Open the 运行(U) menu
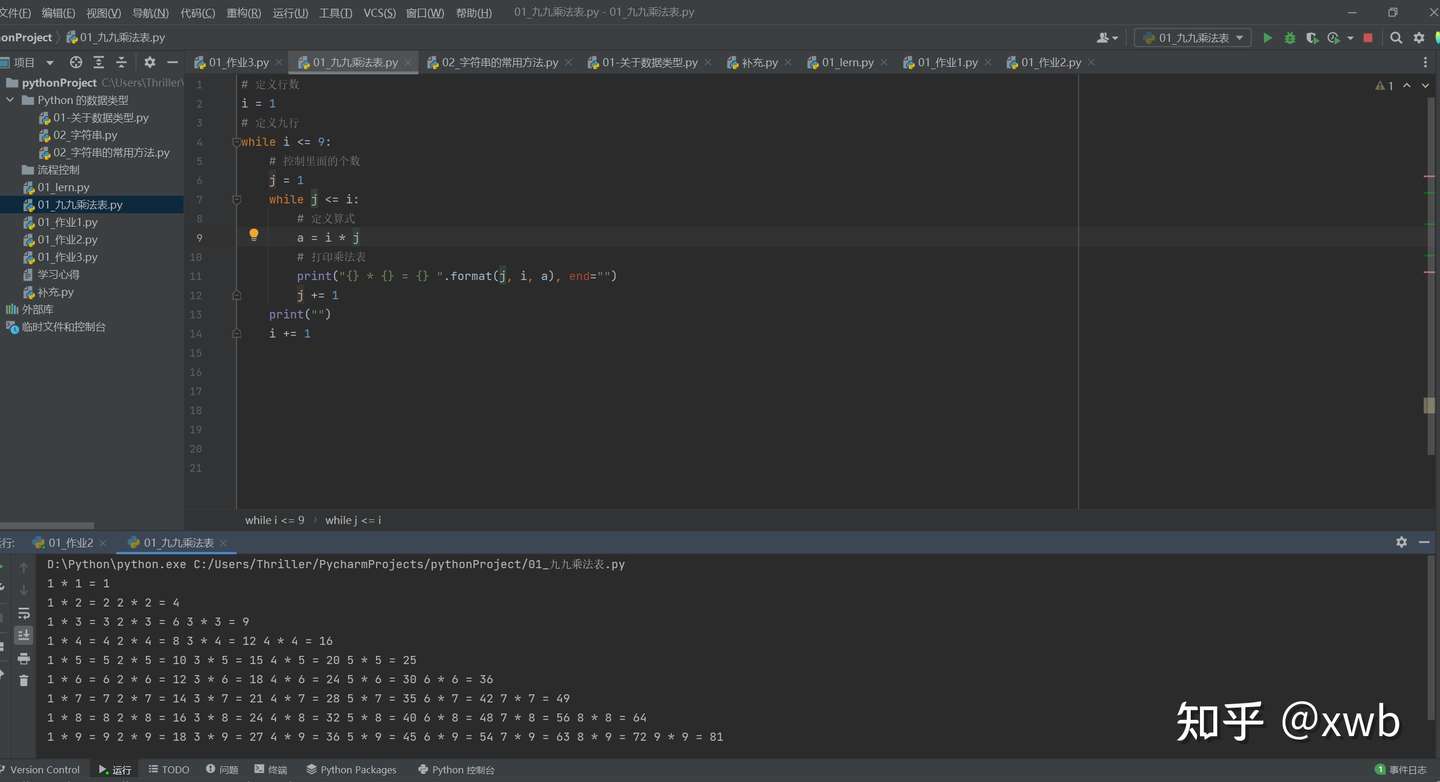This screenshot has width=1440, height=782. [290, 13]
